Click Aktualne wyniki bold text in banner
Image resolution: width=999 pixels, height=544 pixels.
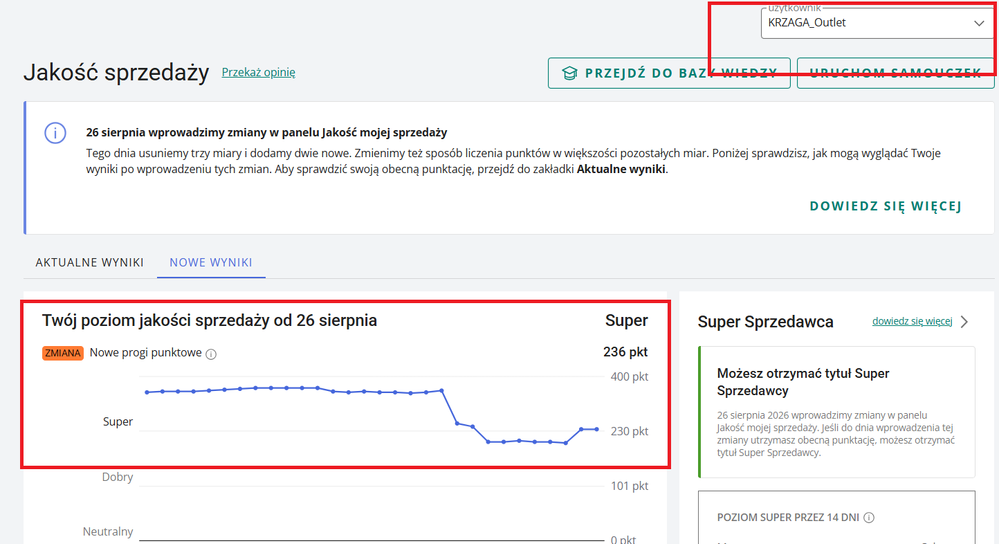[621, 169]
